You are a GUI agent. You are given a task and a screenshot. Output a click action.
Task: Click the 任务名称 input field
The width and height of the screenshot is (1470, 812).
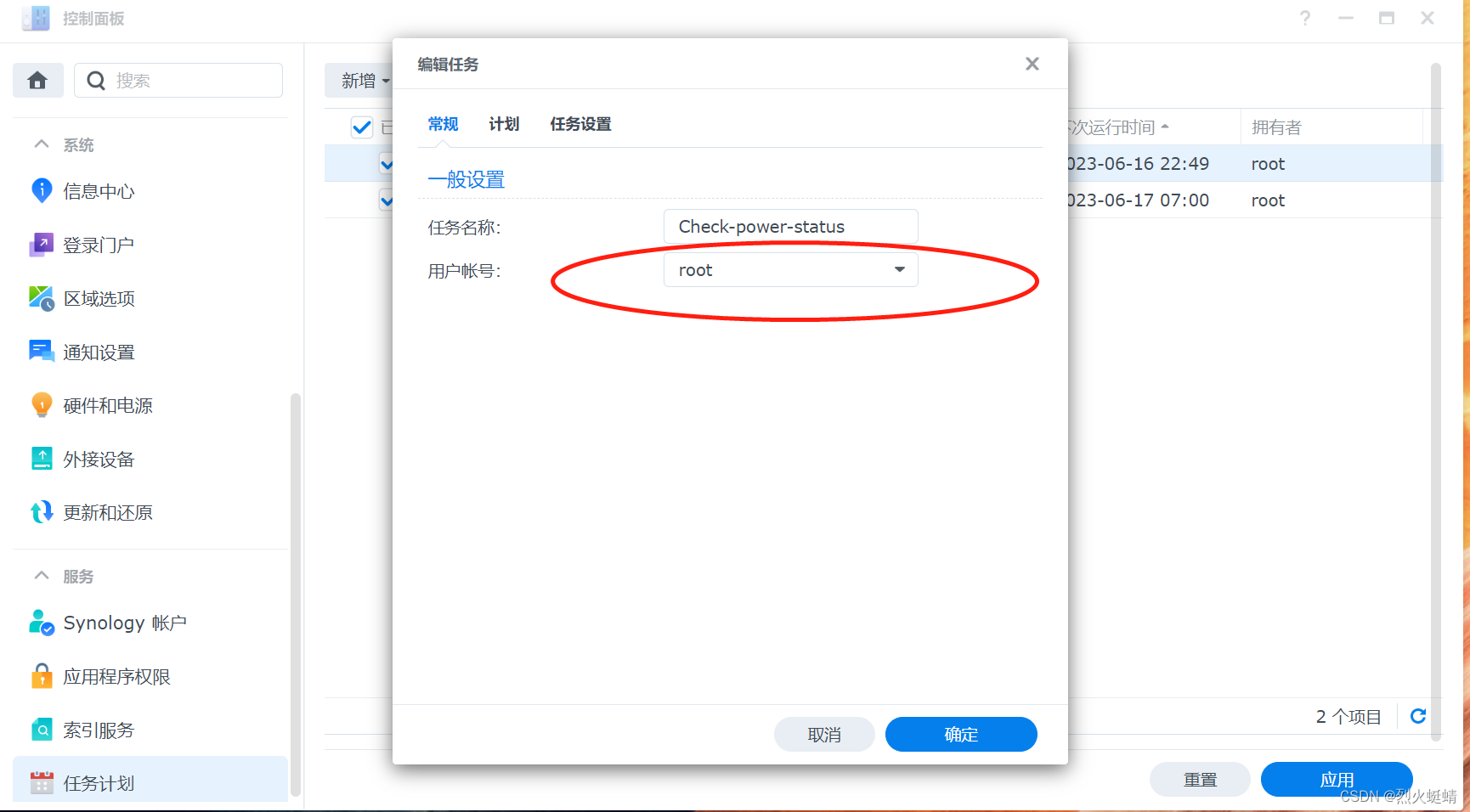(790, 226)
